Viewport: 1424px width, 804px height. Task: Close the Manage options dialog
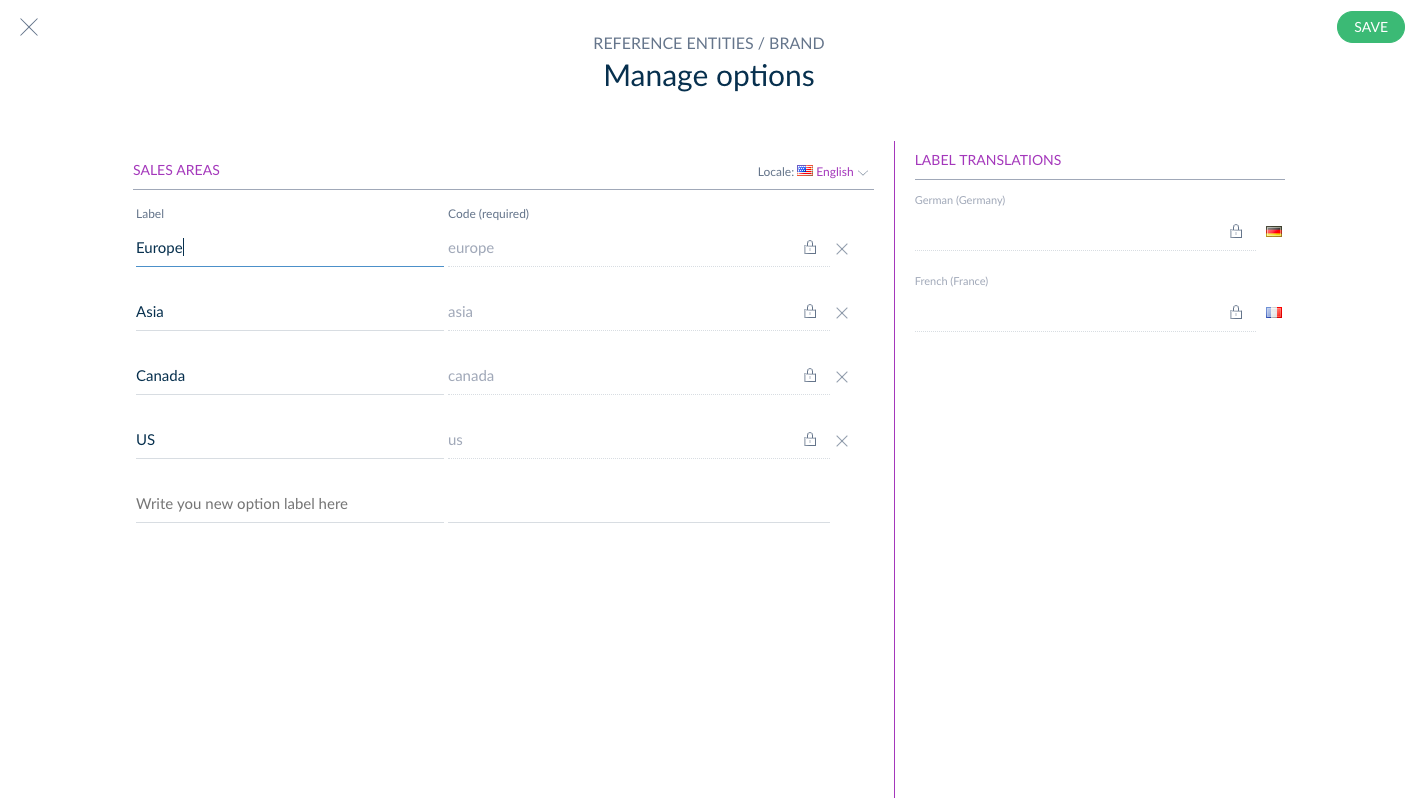(29, 27)
